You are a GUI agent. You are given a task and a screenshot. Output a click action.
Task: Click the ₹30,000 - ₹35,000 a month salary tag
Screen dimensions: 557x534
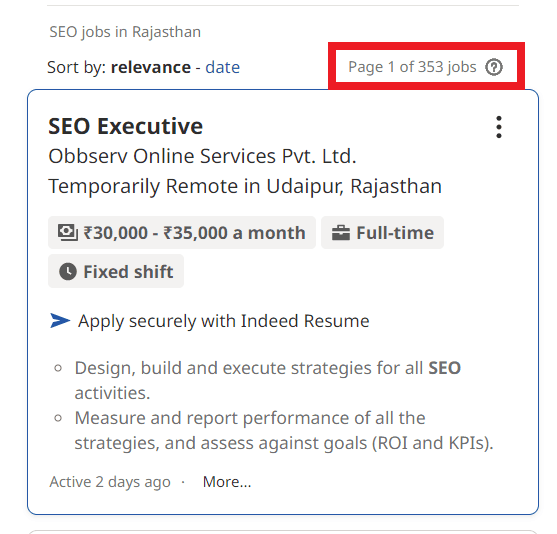point(182,233)
